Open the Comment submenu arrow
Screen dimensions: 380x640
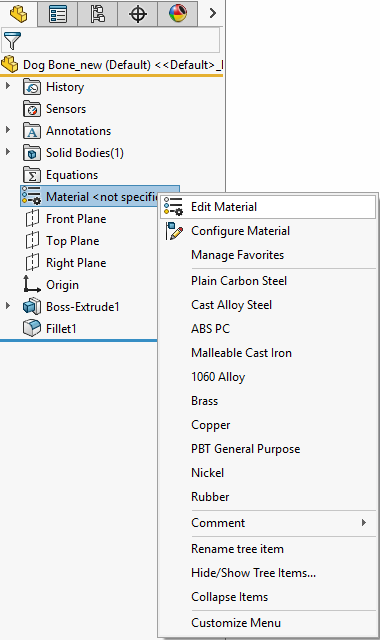[364, 523]
